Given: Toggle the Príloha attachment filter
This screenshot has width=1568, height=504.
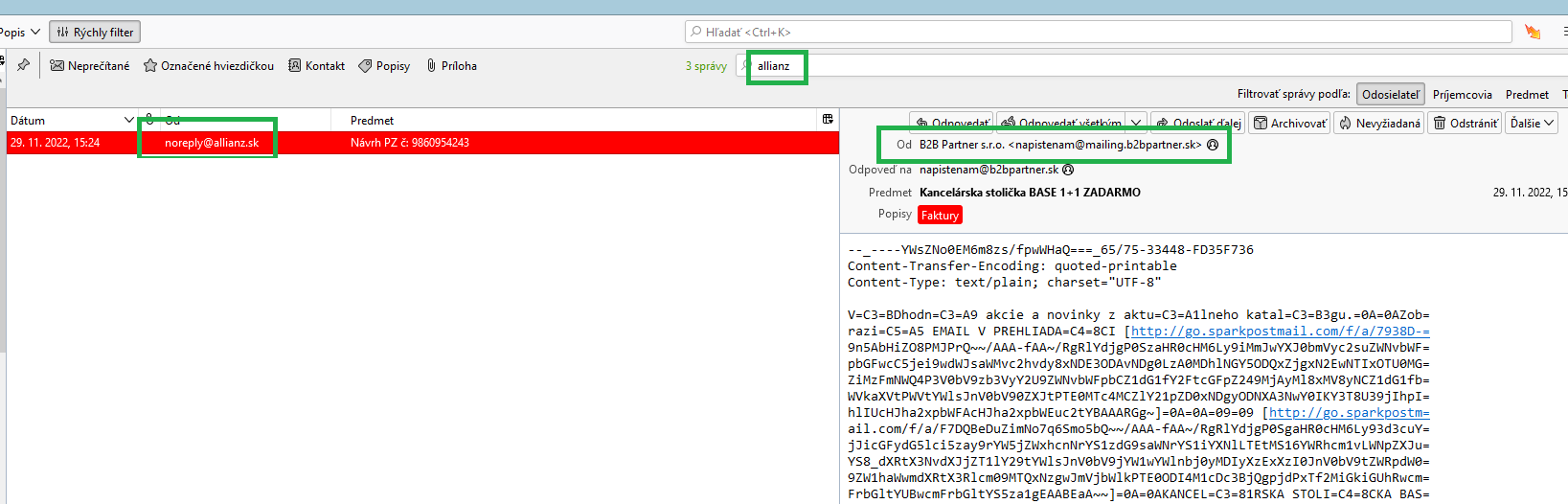Looking at the screenshot, I should [452, 66].
